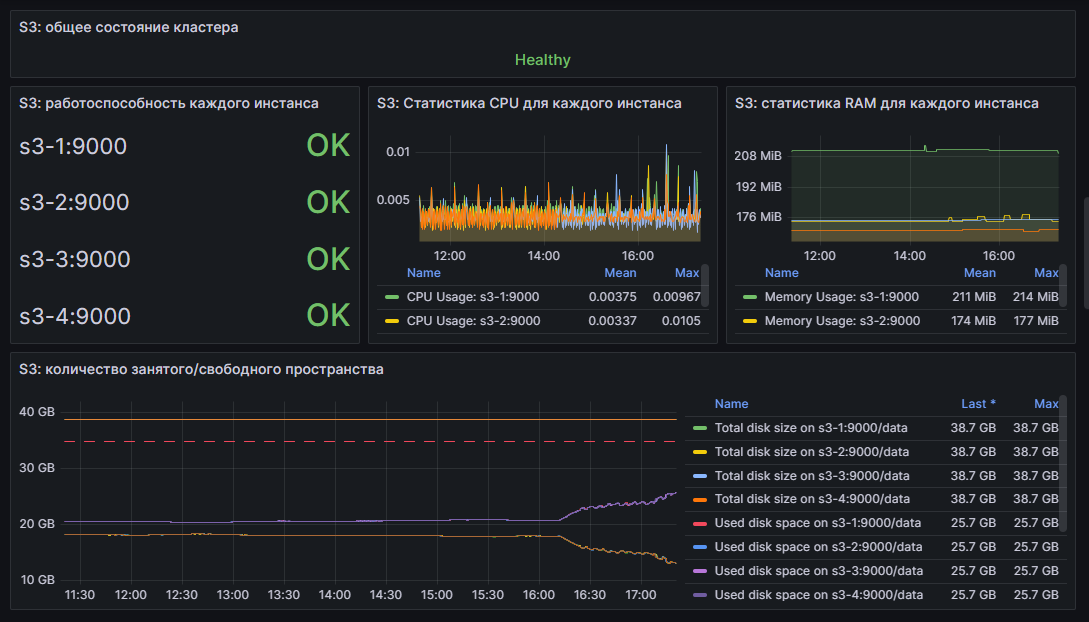Sort the CPU legend by Mean column

[620, 273]
